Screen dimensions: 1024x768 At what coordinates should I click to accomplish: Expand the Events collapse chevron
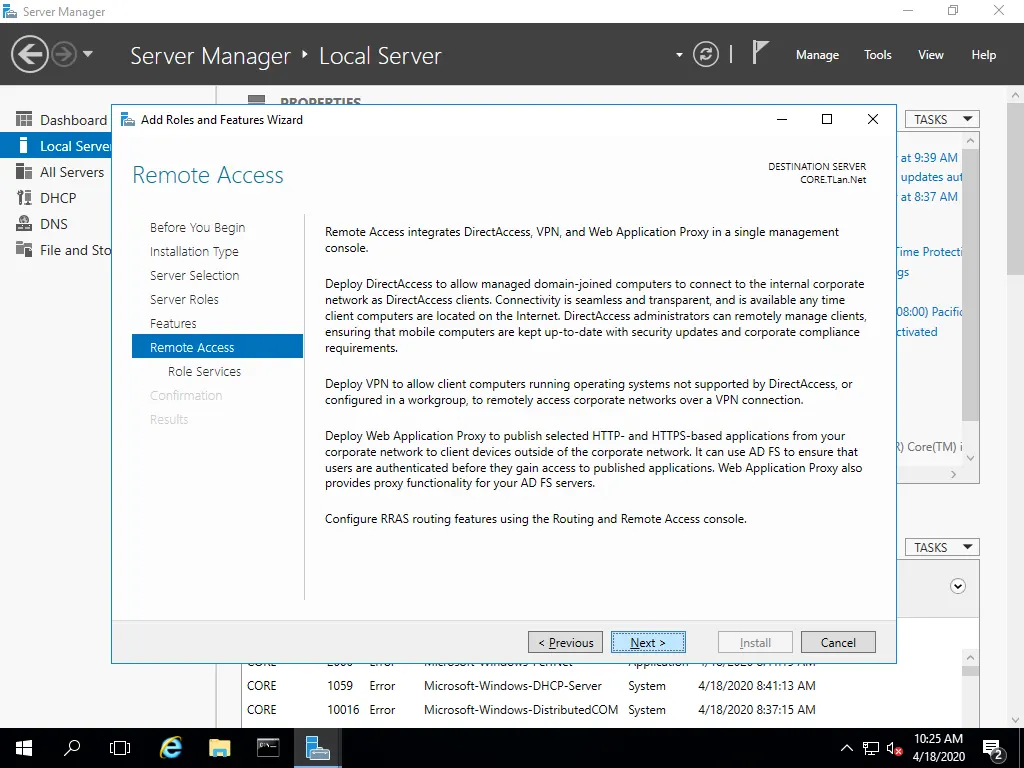pyautogui.click(x=957, y=586)
